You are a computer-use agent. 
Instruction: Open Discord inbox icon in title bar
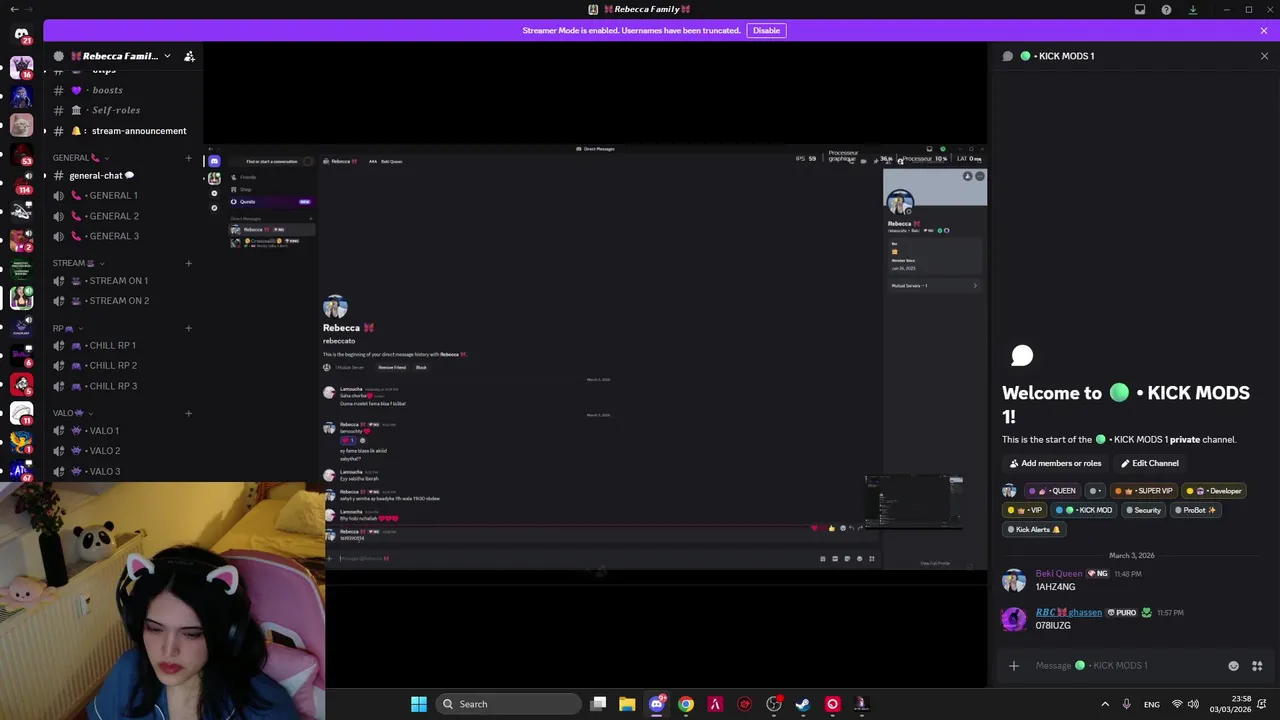1140,9
